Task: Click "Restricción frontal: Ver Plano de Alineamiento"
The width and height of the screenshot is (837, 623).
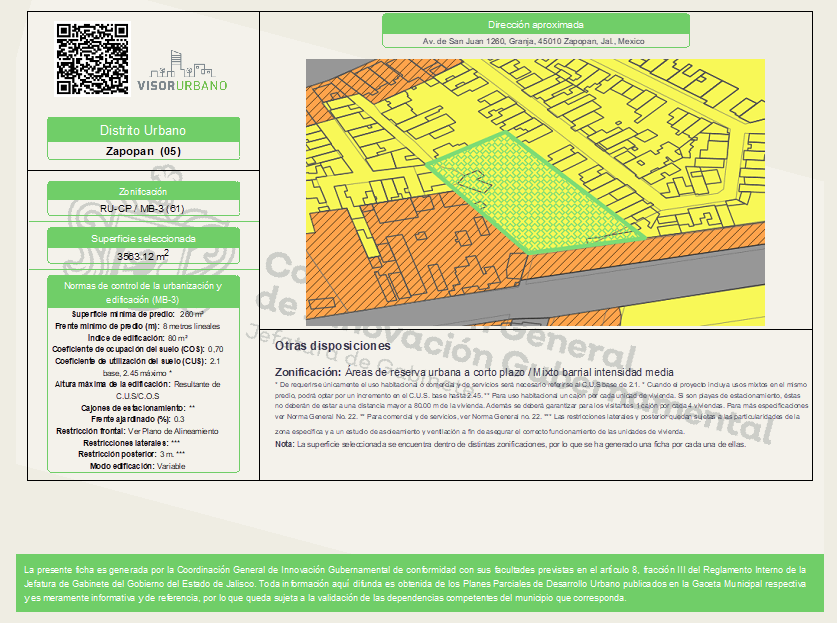Action: tap(138, 431)
